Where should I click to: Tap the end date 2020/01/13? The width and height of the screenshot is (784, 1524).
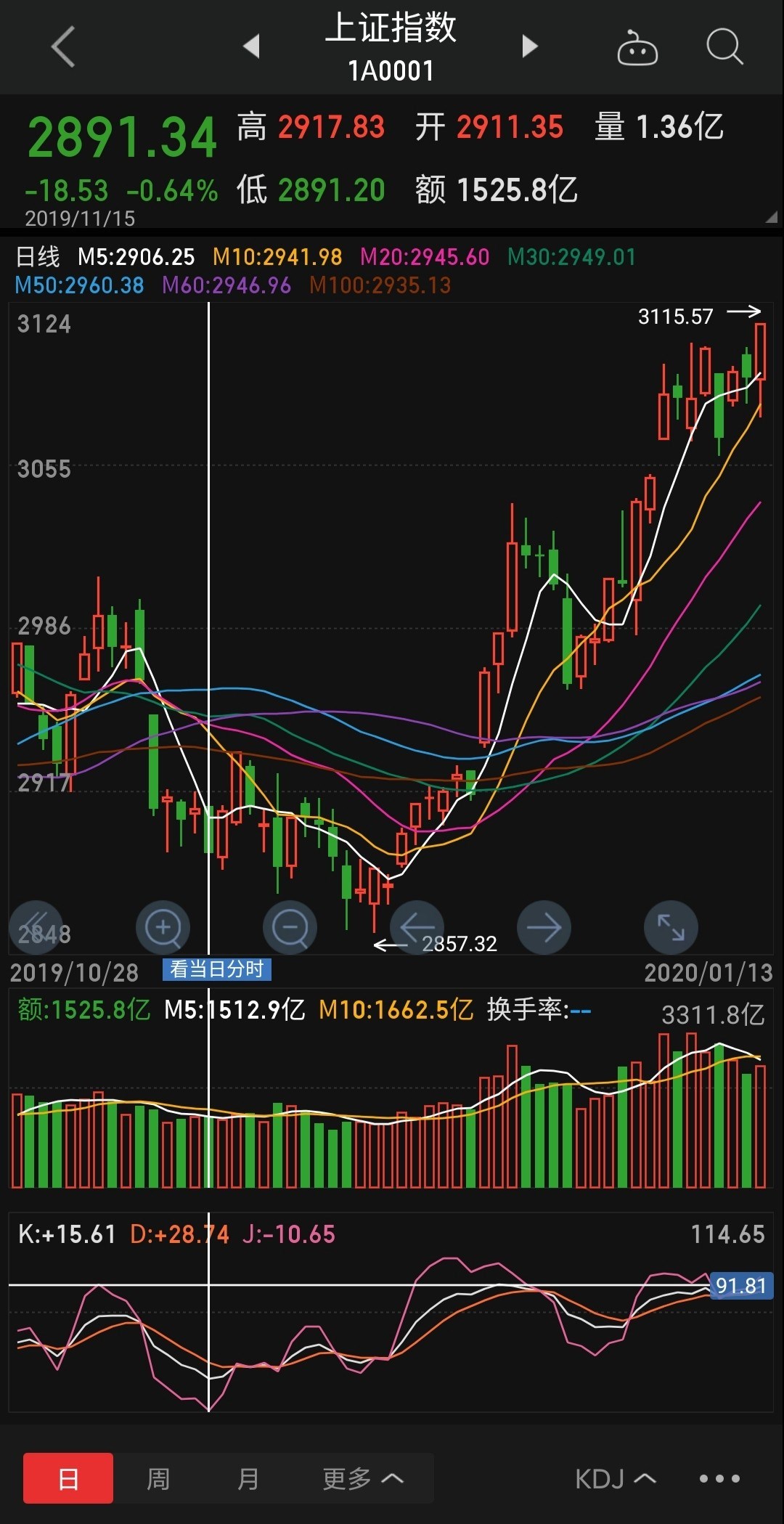[709, 972]
